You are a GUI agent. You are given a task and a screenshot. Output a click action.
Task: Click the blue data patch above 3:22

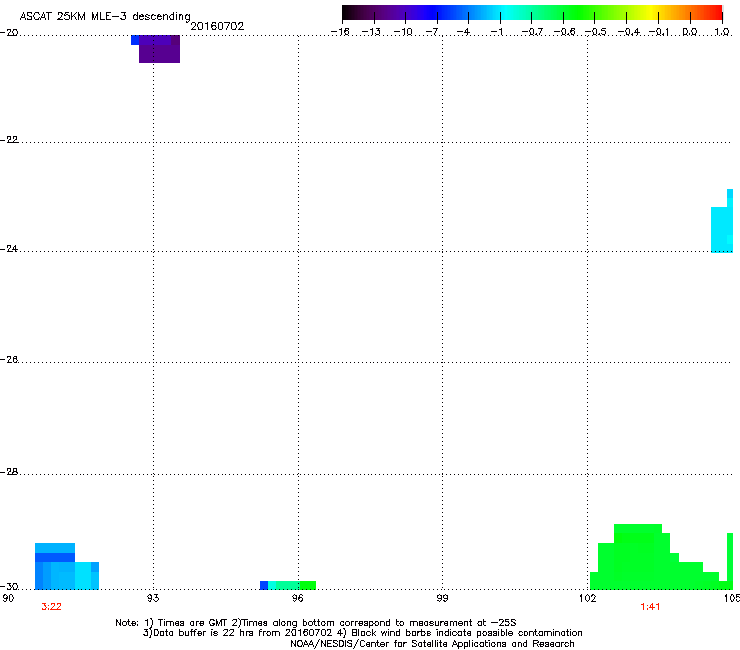pyautogui.click(x=67, y=566)
